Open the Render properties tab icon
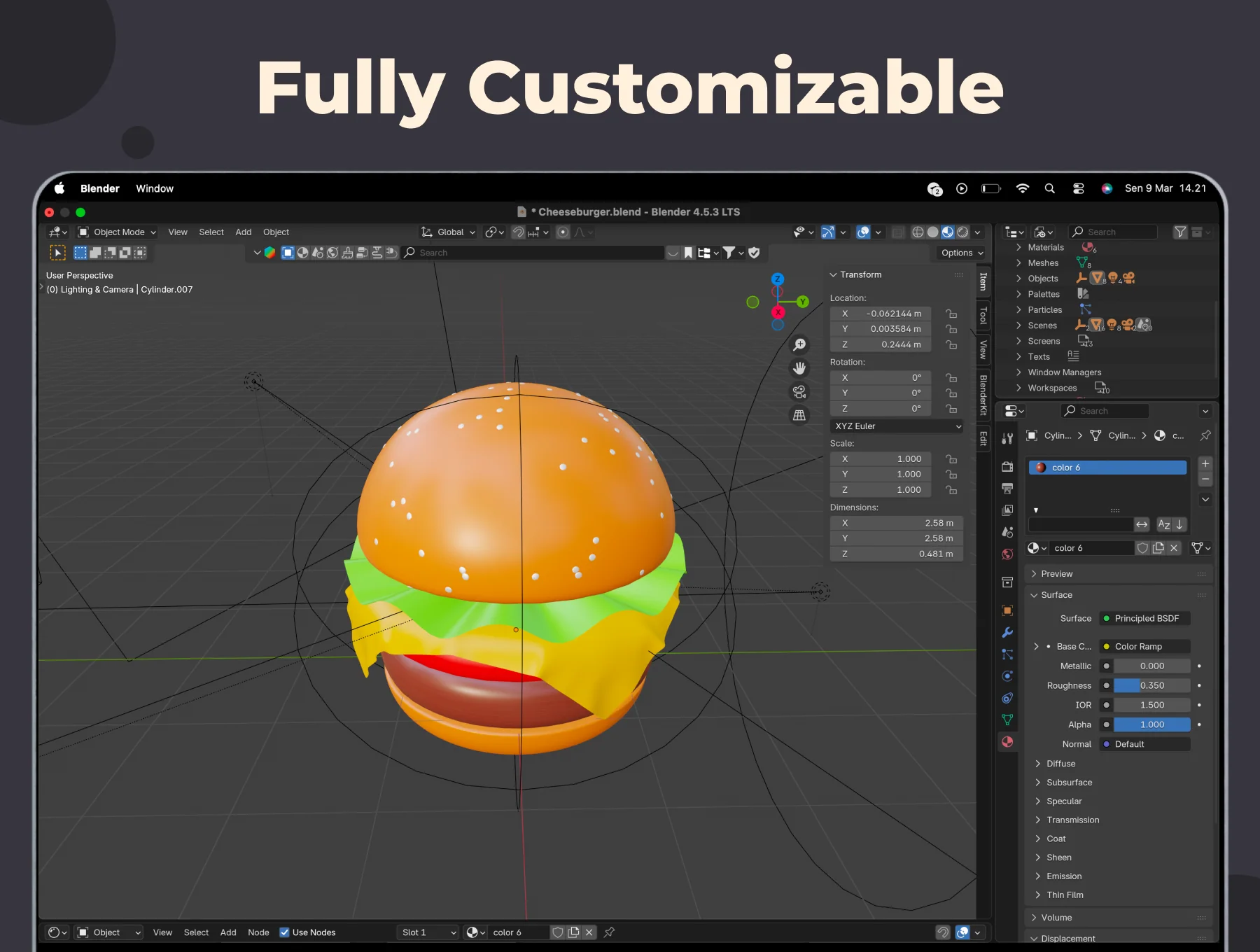Image resolution: width=1260 pixels, height=952 pixels. point(1007,466)
